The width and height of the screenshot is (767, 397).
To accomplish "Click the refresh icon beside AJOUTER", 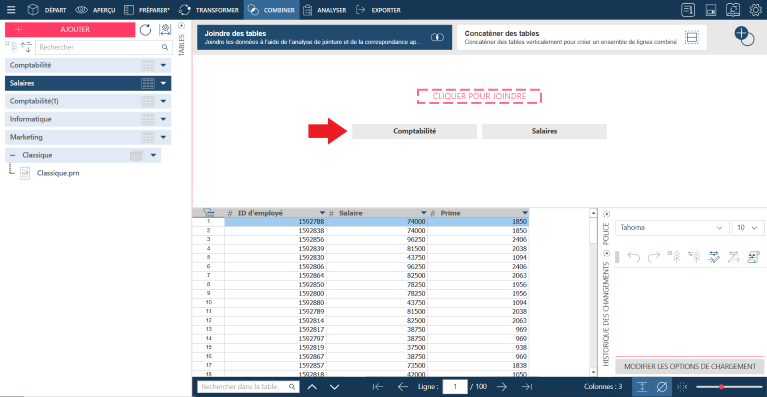I will tap(145, 30).
